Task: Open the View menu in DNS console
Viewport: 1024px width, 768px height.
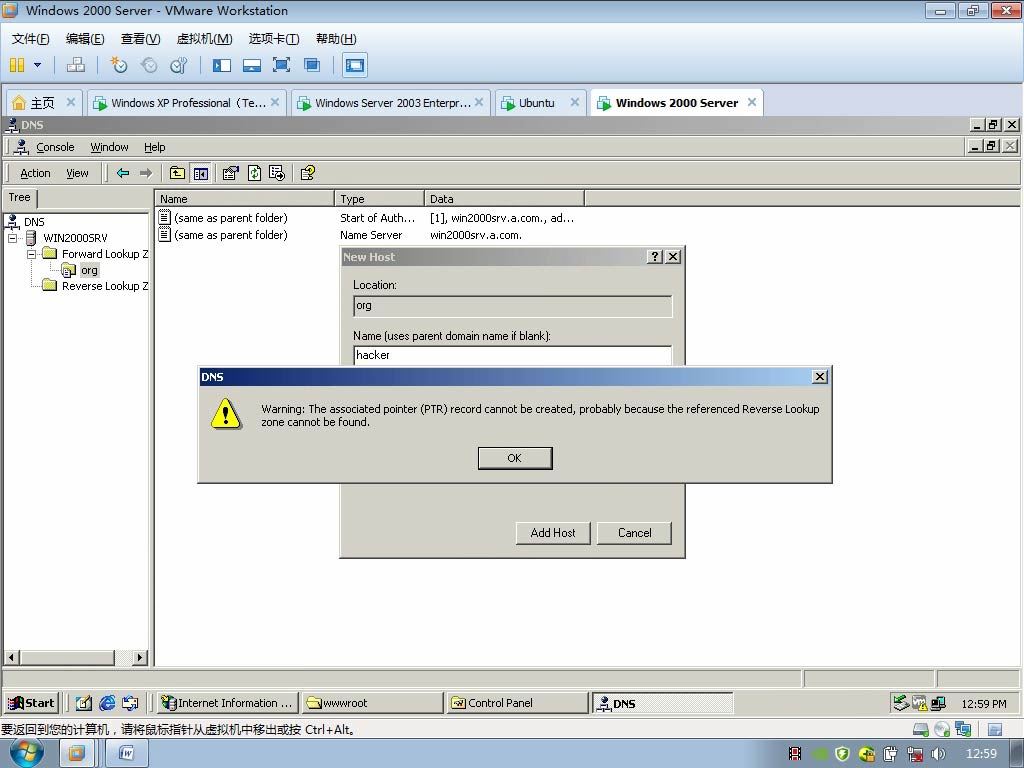Action: click(x=77, y=173)
